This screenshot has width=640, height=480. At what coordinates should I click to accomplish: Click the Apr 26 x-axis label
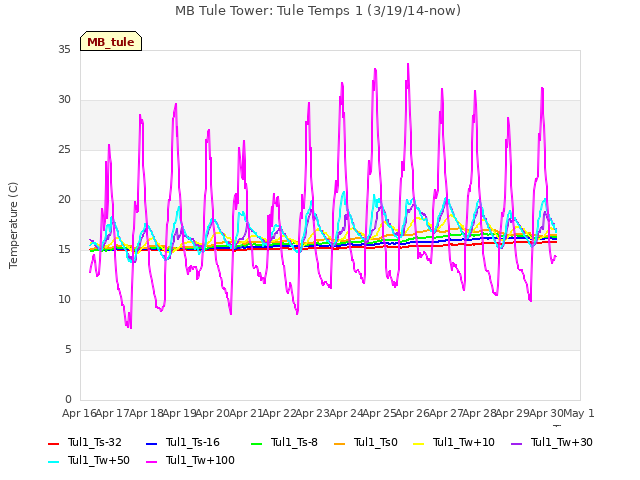413,413
